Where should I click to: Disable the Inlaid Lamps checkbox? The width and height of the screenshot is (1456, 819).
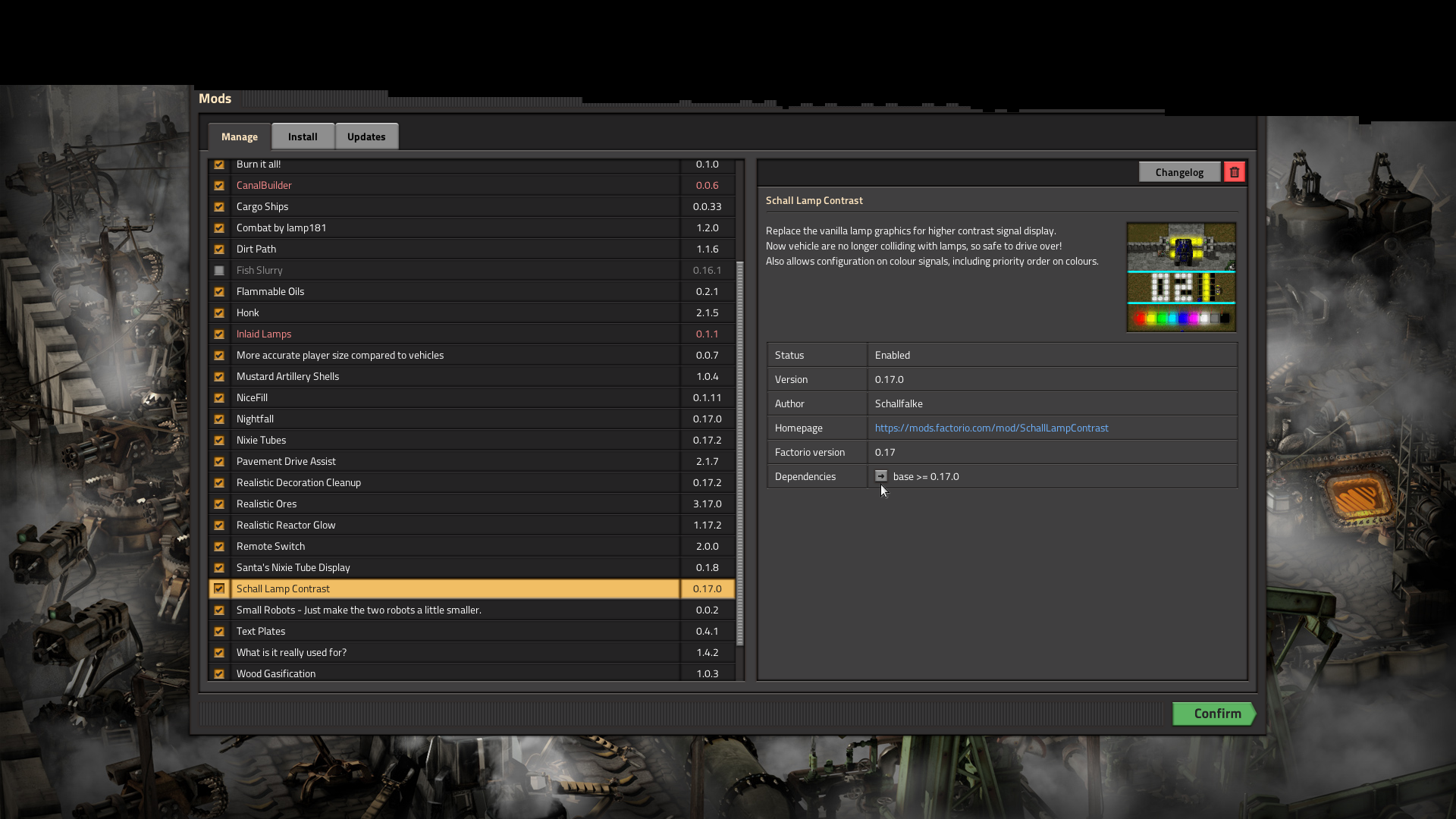point(219,334)
